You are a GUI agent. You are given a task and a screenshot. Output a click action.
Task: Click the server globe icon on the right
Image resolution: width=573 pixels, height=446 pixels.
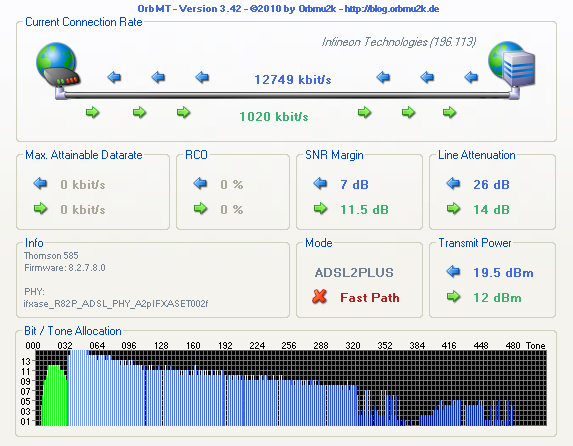[512, 65]
